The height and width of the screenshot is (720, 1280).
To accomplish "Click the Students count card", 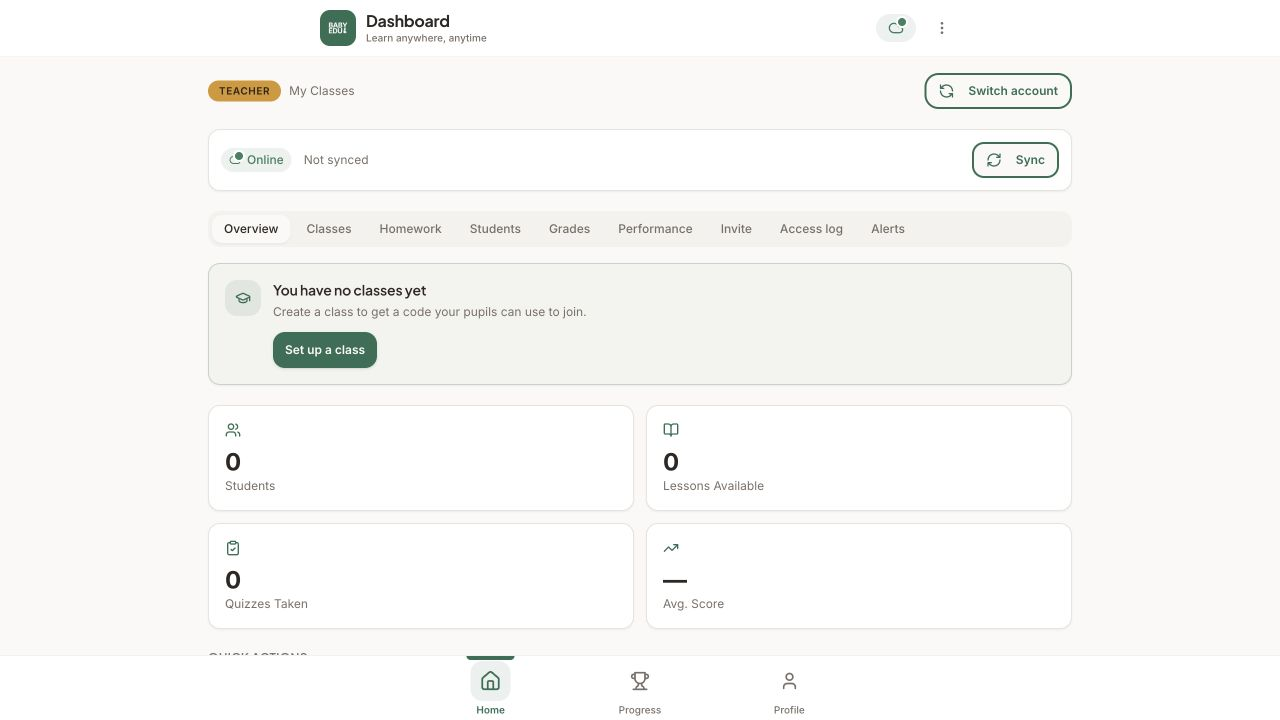I will tap(421, 458).
